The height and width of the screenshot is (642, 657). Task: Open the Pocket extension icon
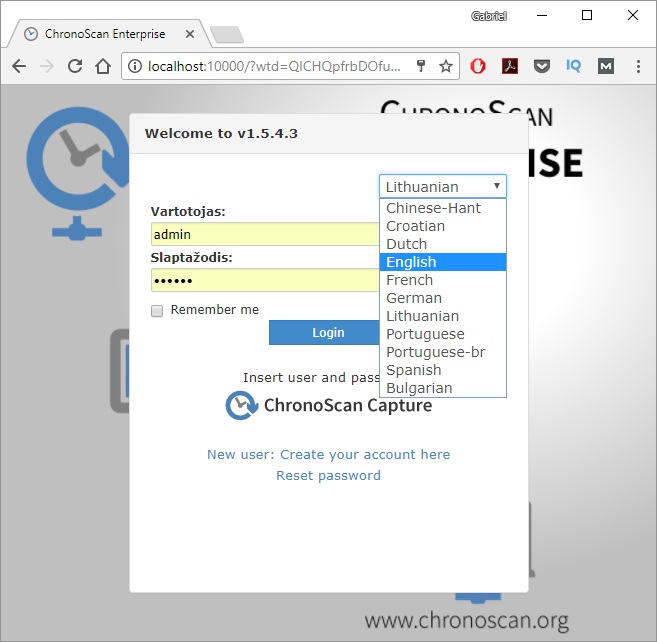click(541, 66)
